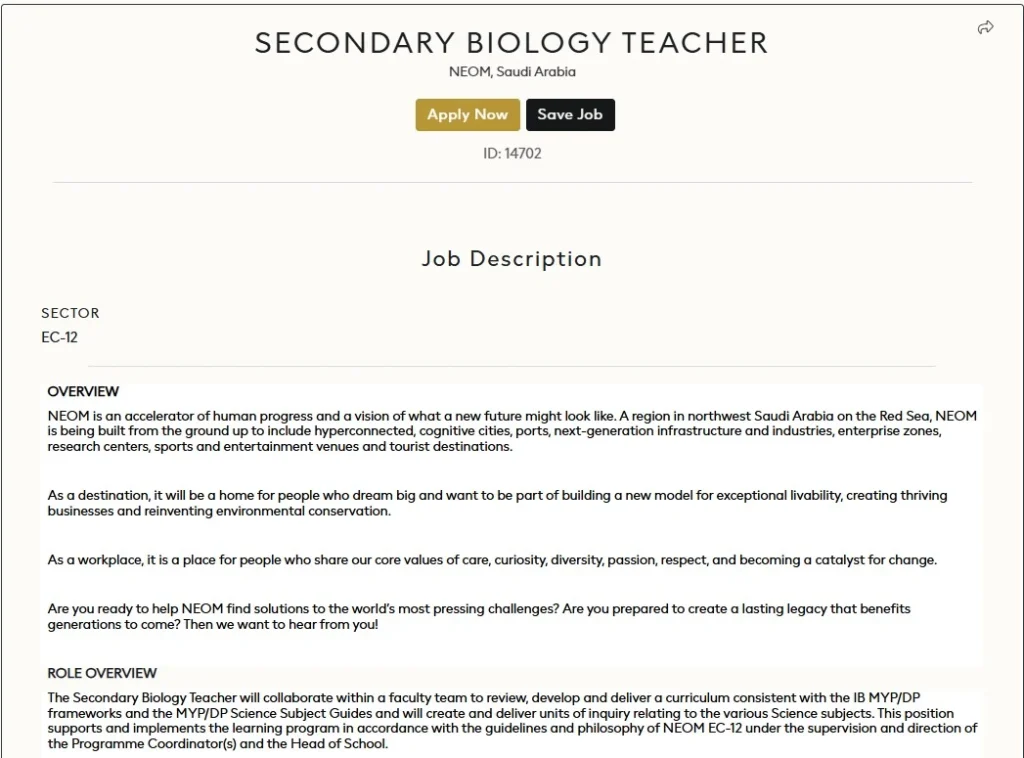Click the Job Description heading
Viewport: 1024px width, 758px height.
511,259
